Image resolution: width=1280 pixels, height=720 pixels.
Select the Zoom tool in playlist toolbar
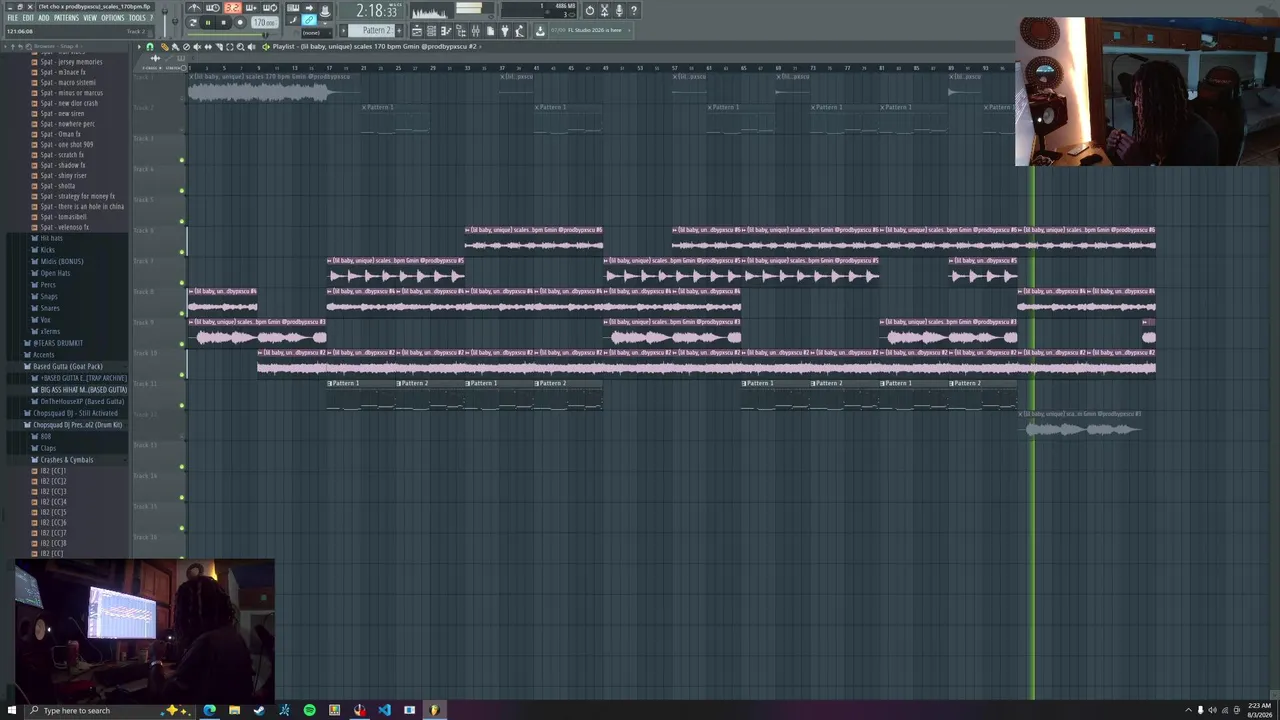pyautogui.click(x=240, y=47)
